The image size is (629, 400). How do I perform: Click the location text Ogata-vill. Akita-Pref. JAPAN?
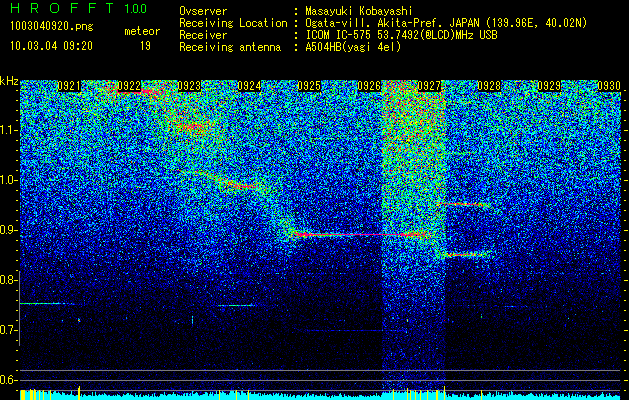[392, 23]
